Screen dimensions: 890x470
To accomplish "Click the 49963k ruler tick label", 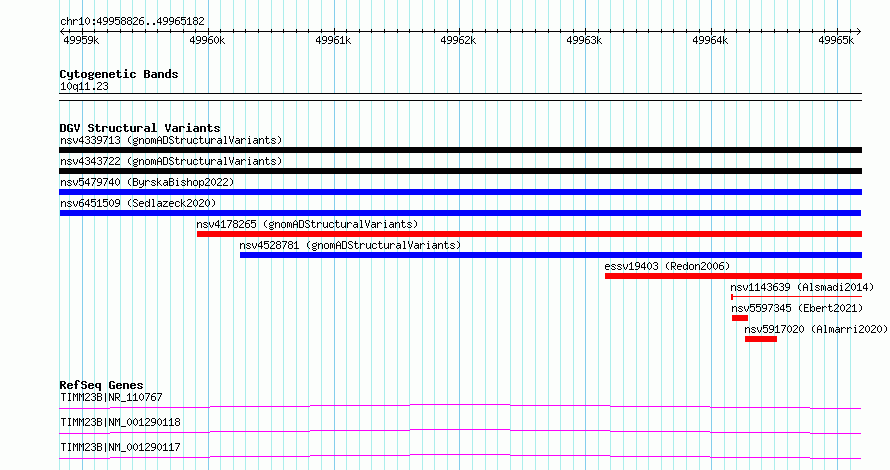I will (584, 40).
